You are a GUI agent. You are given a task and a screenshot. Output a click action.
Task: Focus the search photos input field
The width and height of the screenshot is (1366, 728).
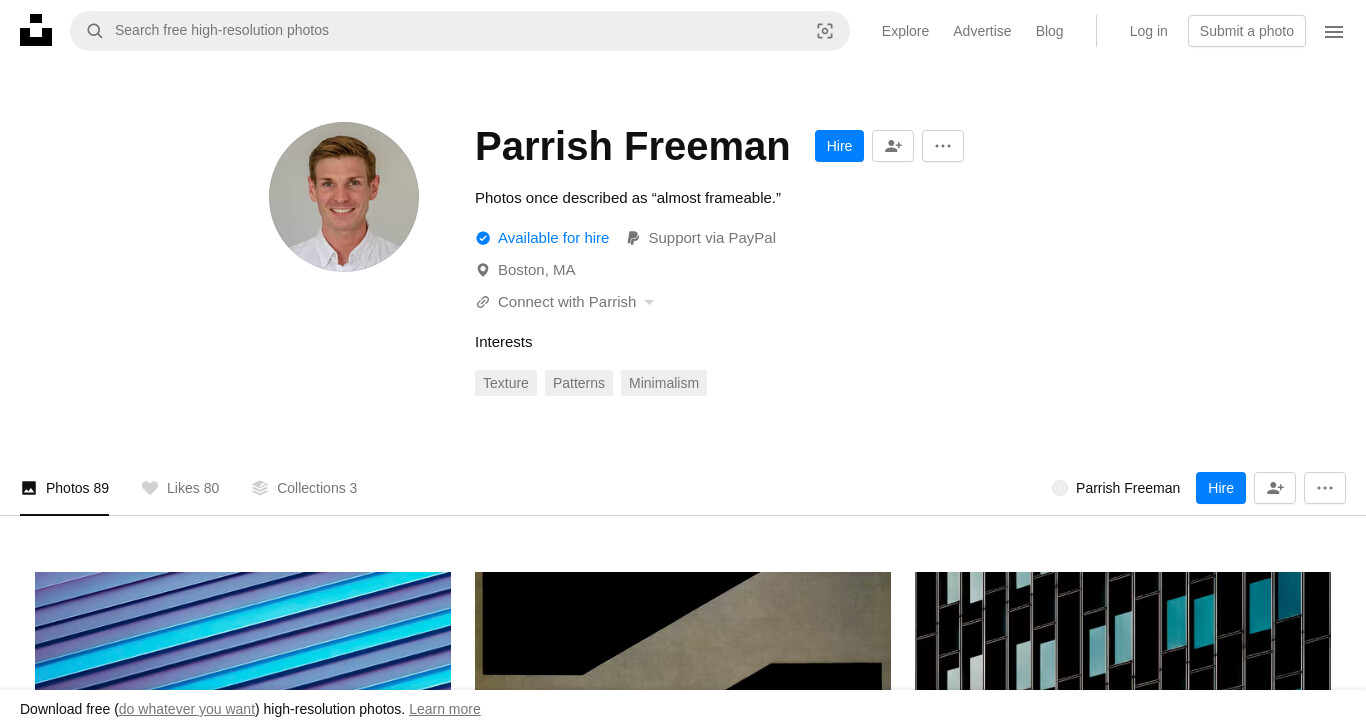(460, 31)
